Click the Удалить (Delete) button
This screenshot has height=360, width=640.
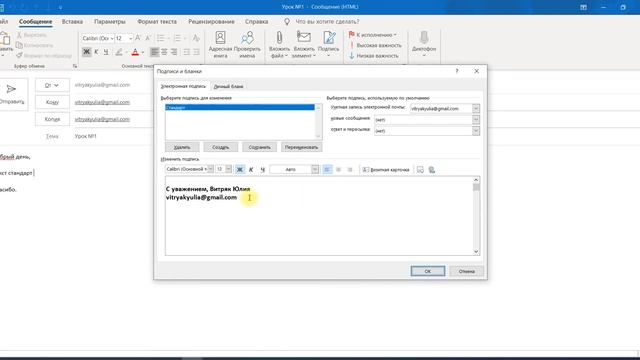click(x=182, y=147)
